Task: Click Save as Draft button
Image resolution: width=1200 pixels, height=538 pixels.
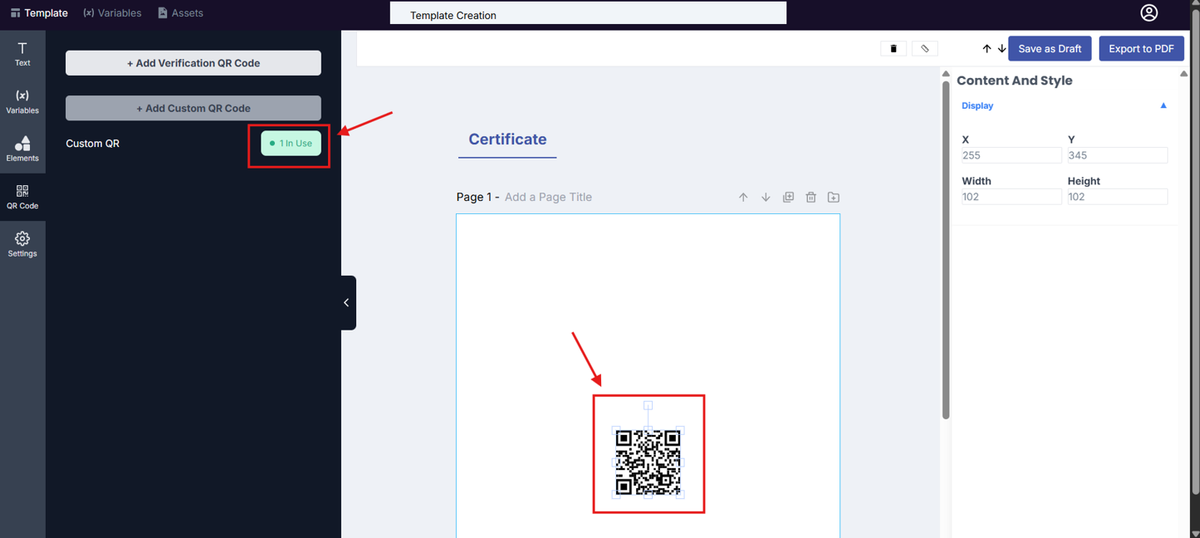Action: coord(1050,49)
